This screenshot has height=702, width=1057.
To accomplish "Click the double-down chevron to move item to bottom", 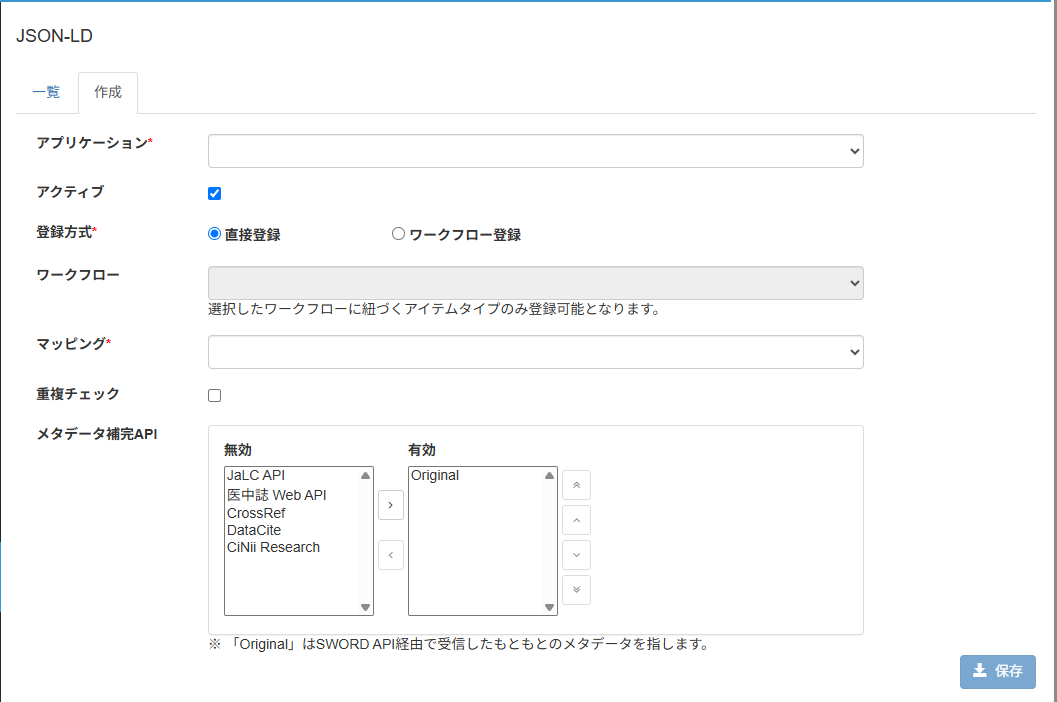I will click(x=576, y=590).
